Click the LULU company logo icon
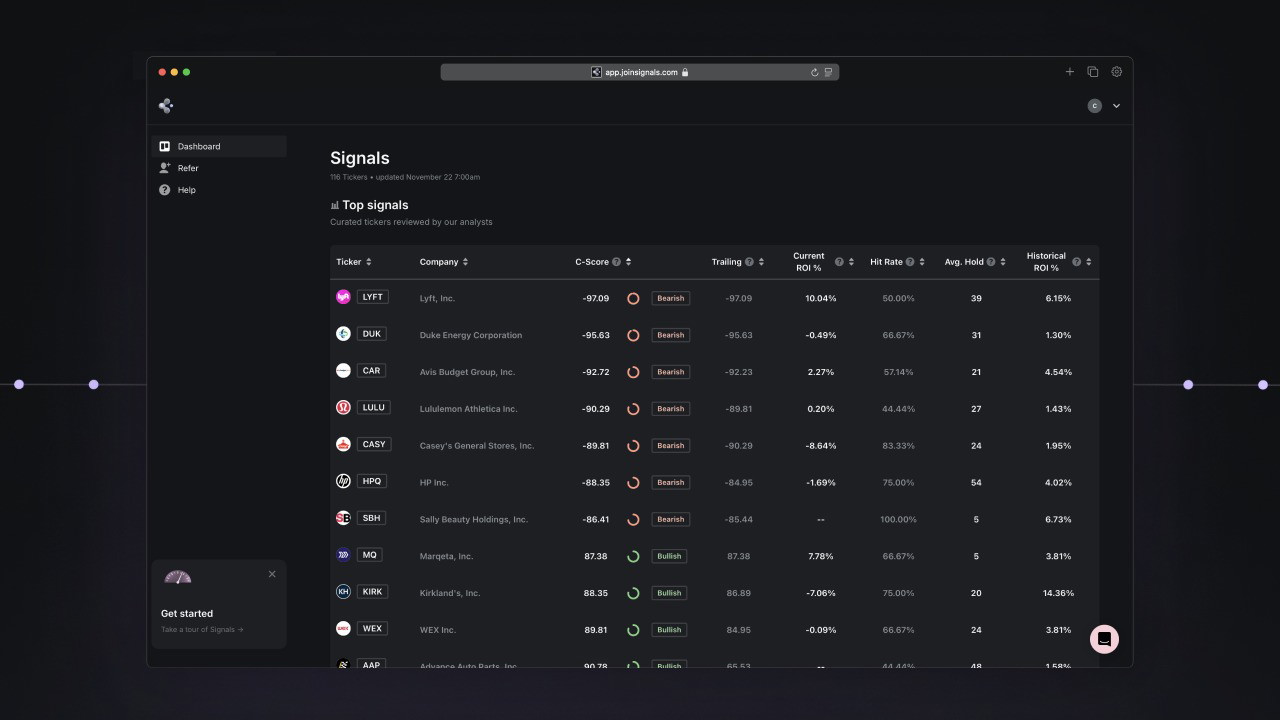The height and width of the screenshot is (720, 1280). (343, 407)
